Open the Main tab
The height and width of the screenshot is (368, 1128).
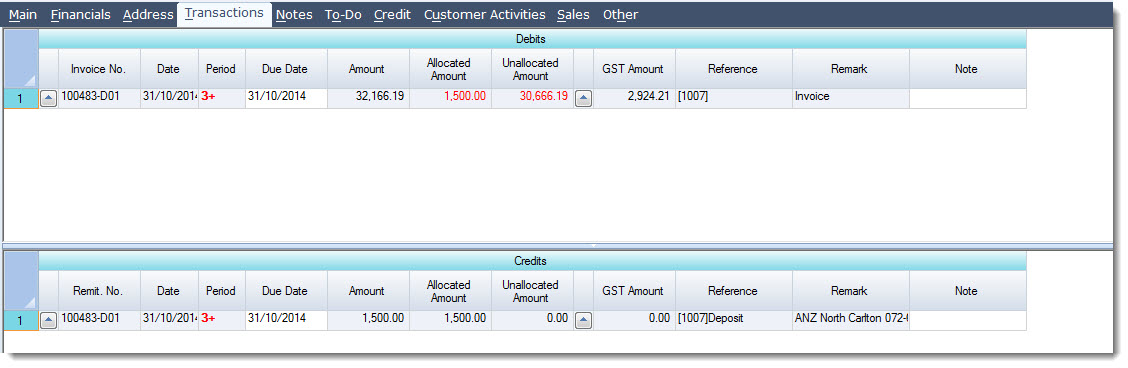point(23,14)
